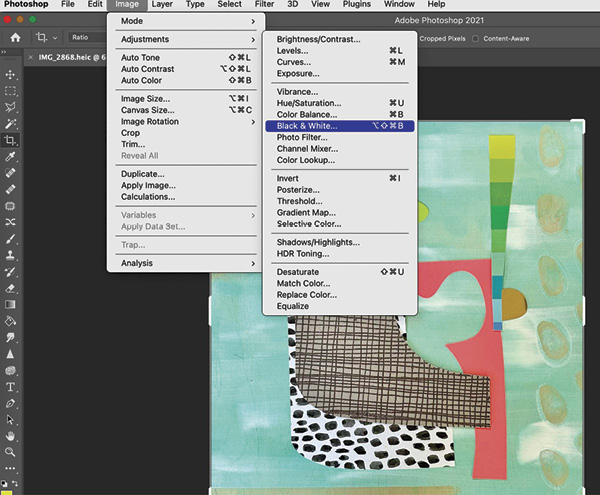The height and width of the screenshot is (495, 600).
Task: Click the crop tool preset icon in options bar
Action: (41, 37)
